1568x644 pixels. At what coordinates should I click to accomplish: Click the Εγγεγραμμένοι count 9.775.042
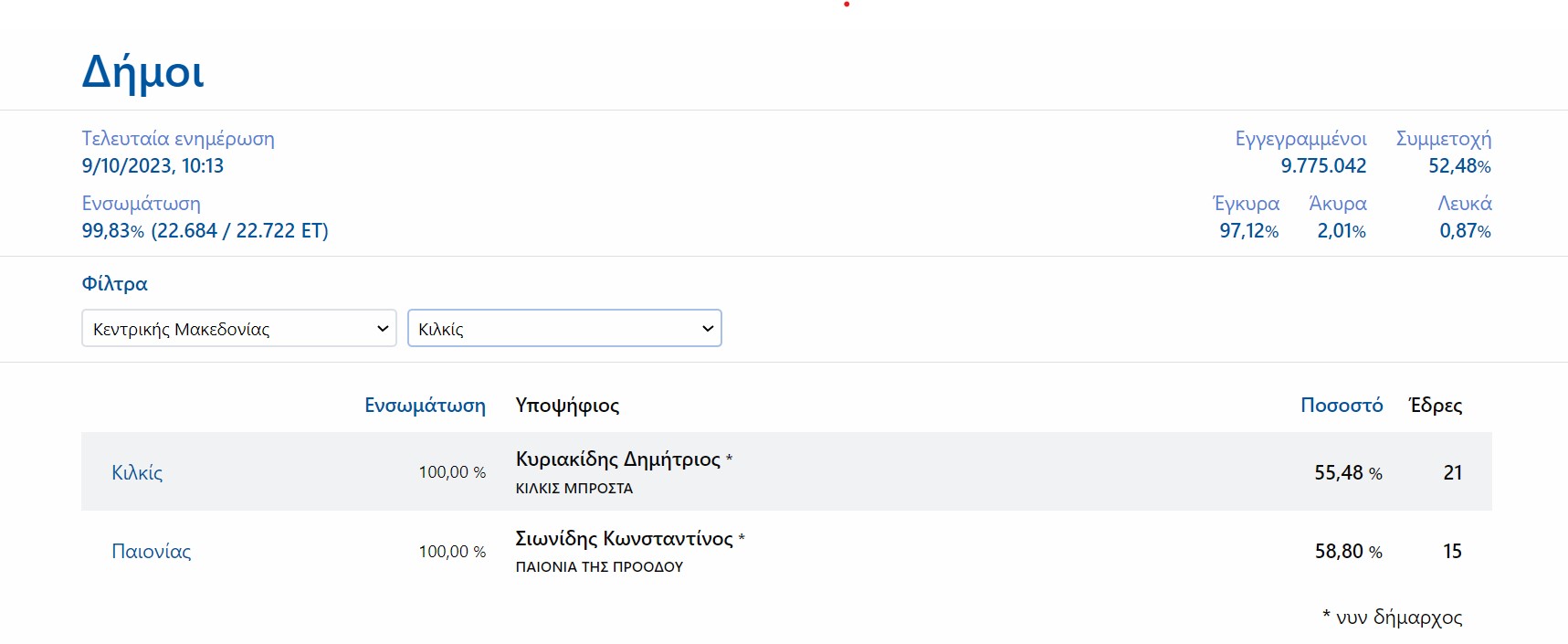[1322, 166]
